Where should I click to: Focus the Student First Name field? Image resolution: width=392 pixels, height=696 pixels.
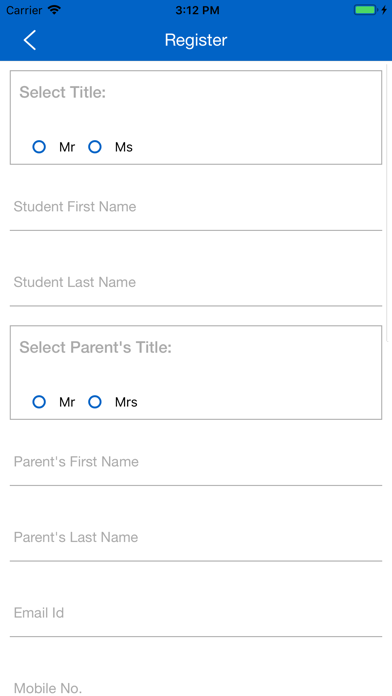(x=196, y=207)
